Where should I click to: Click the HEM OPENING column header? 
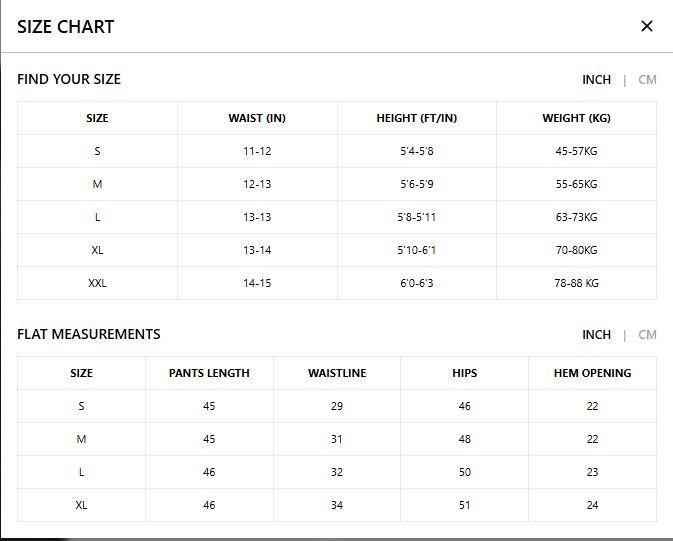592,373
